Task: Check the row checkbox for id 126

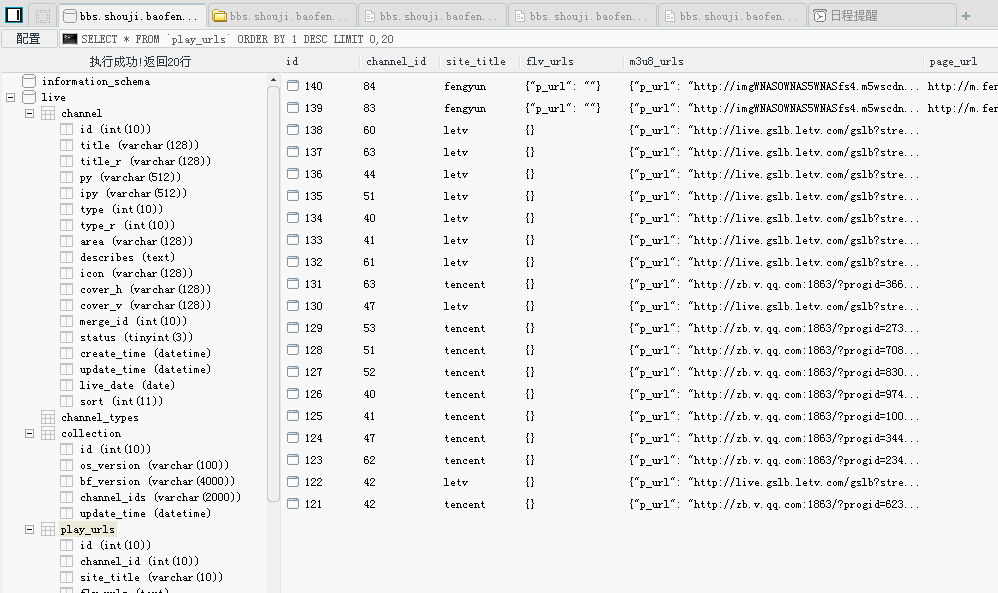Action: (293, 394)
